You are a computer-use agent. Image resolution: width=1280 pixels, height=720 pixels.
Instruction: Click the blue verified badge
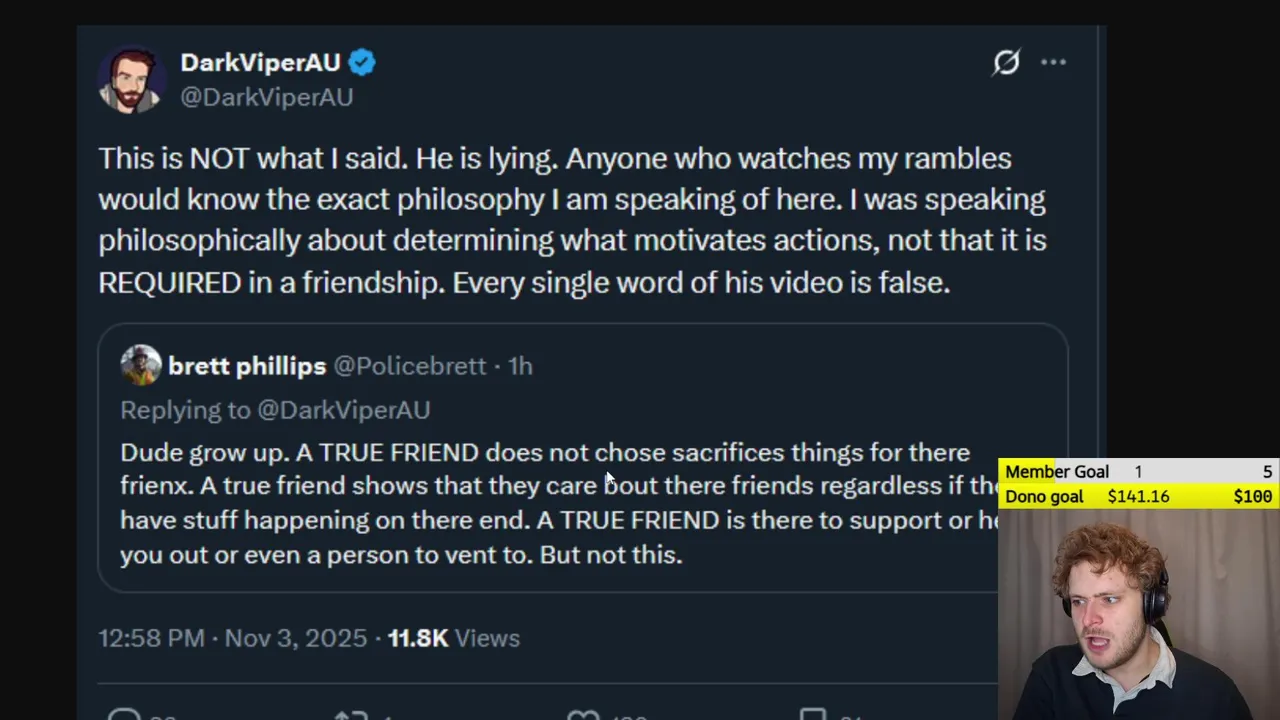[x=362, y=62]
